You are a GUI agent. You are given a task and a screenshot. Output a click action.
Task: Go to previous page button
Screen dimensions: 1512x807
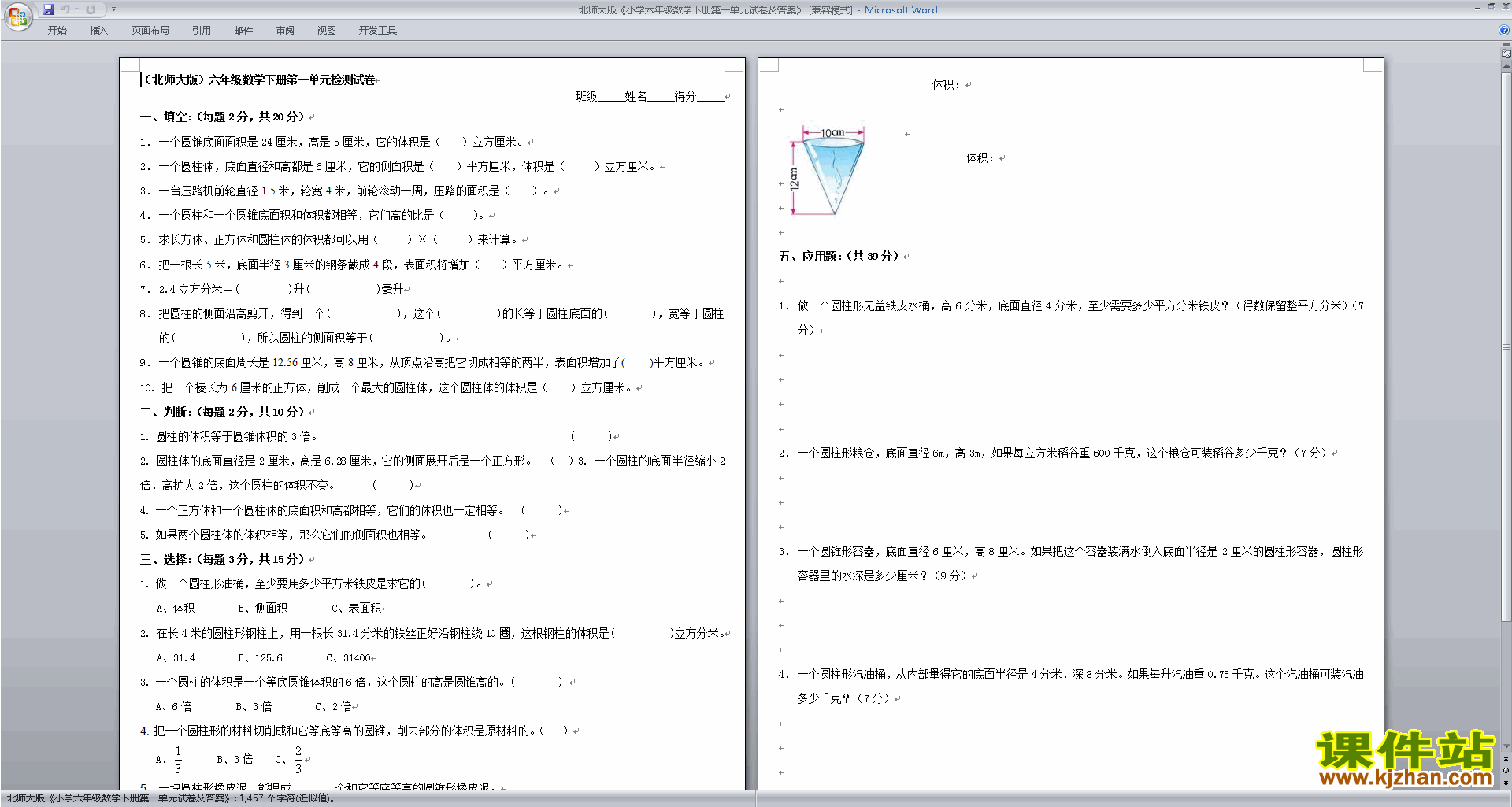1506,759
